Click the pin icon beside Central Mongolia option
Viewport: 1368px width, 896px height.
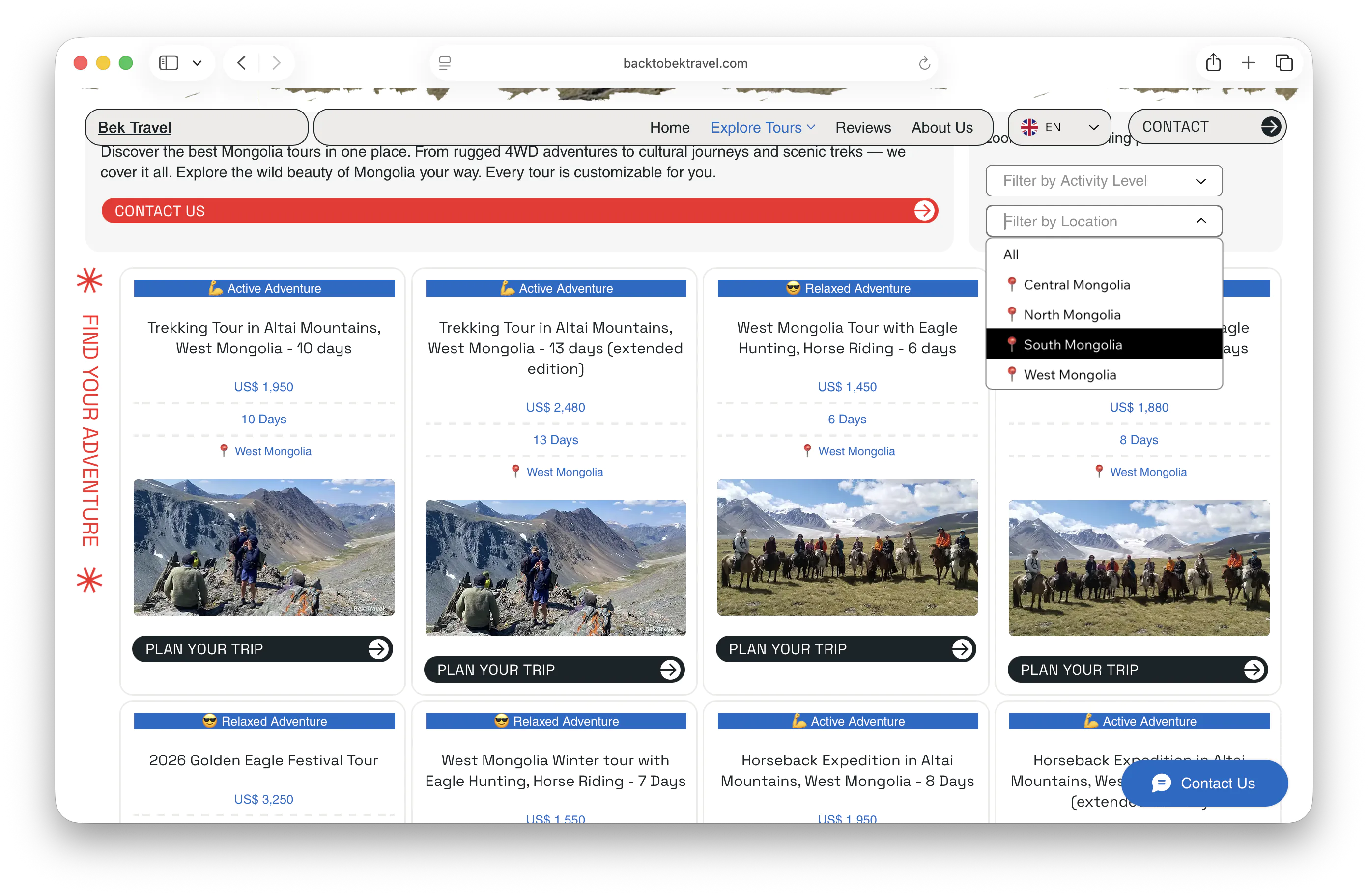coord(1012,284)
